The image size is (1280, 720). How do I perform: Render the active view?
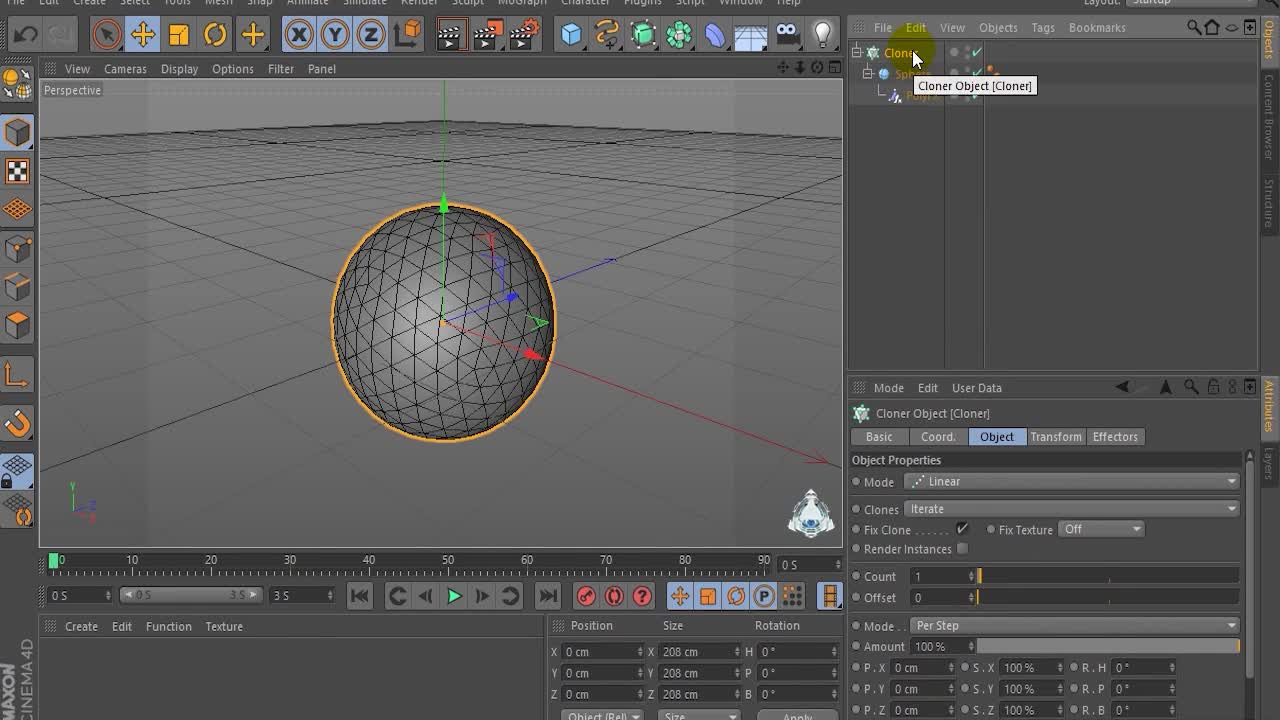tap(450, 36)
